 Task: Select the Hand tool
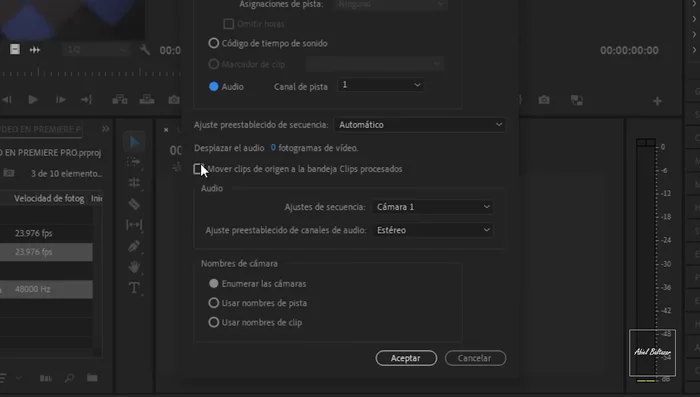(134, 267)
